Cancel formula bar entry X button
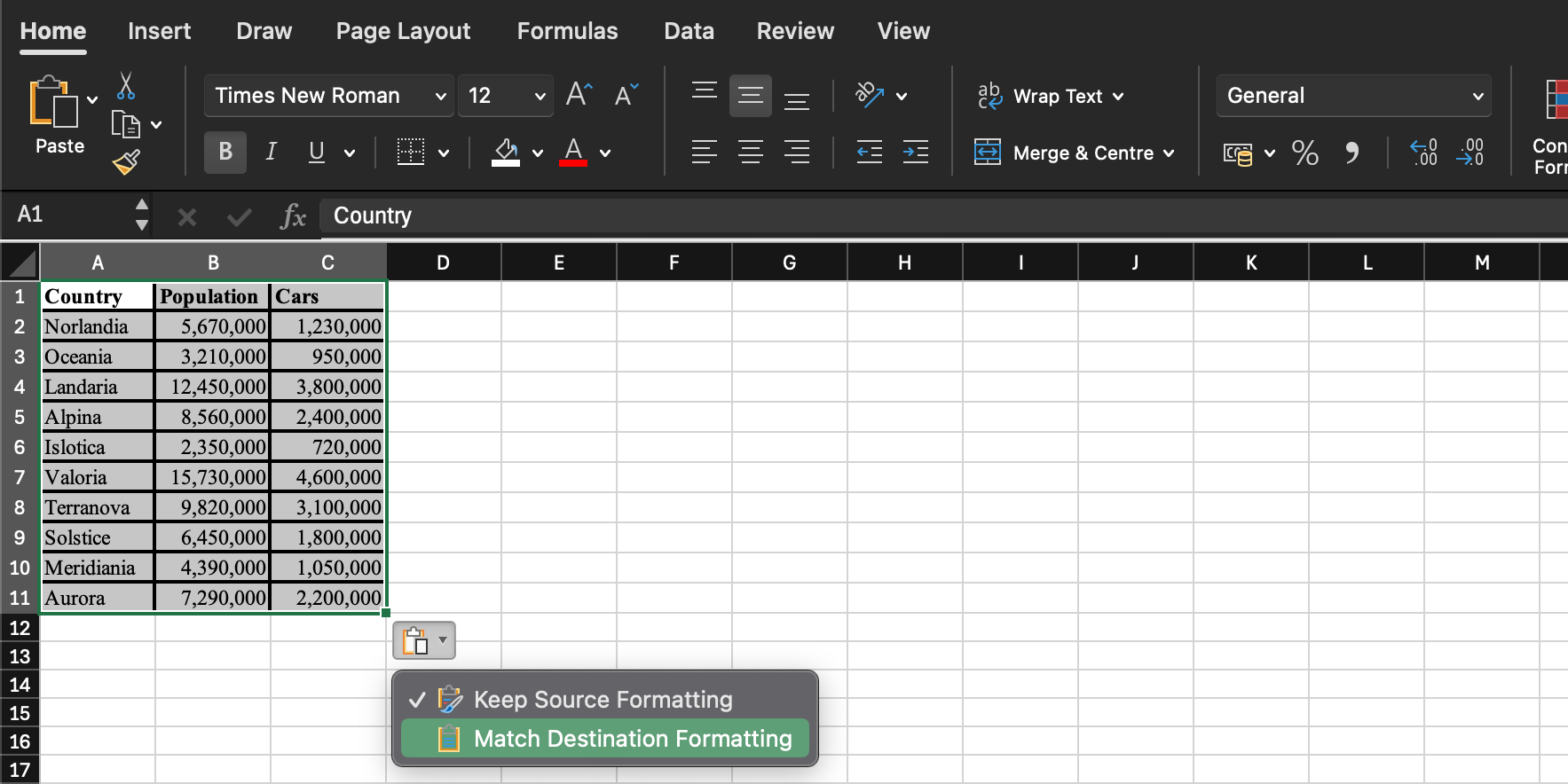Screen dimensions: 1568x784 click(x=186, y=216)
